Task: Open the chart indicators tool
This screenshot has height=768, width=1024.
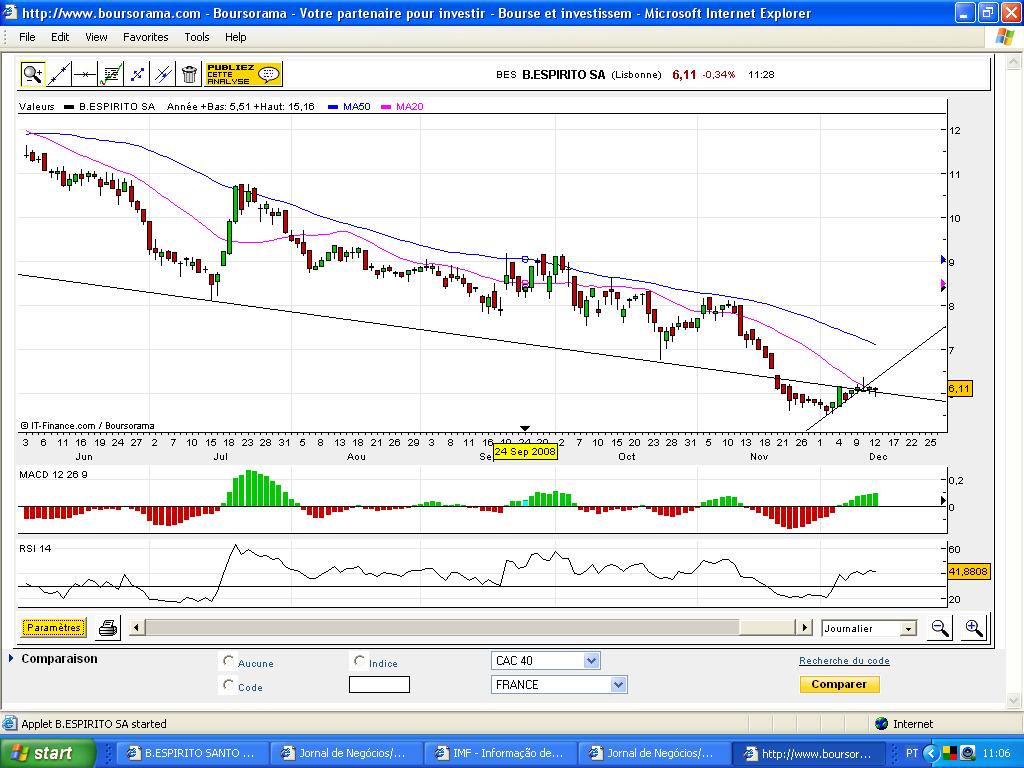Action: tap(111, 74)
